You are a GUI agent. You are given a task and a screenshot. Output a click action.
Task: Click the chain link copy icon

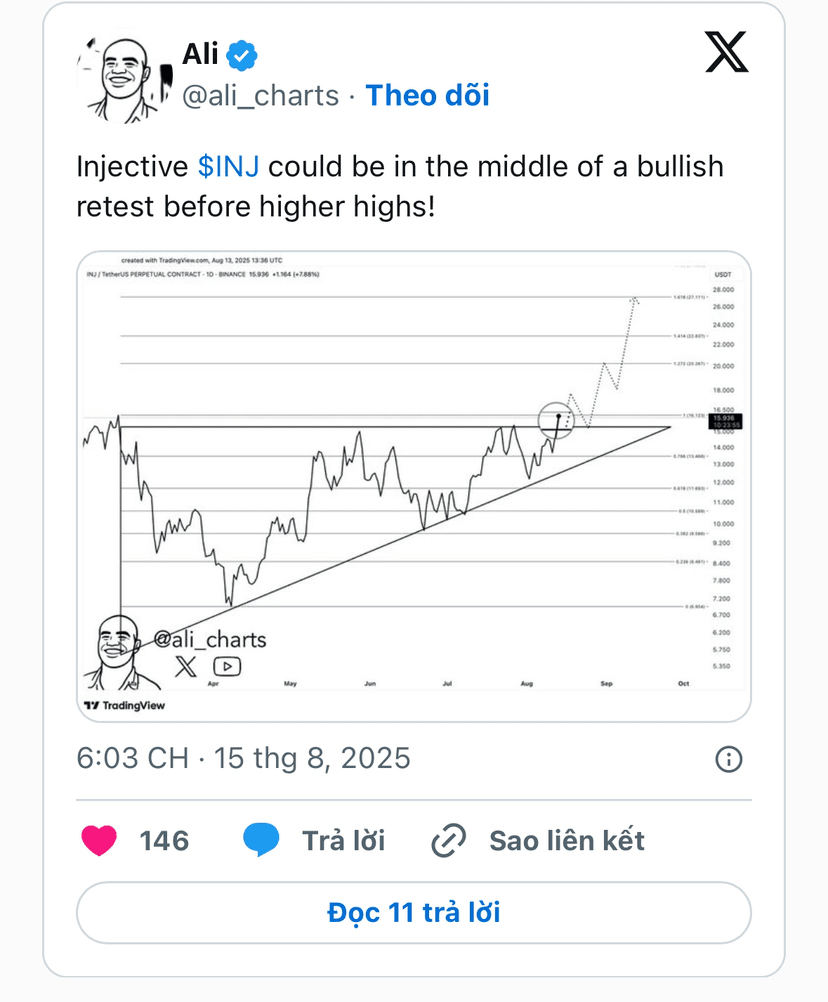(448, 840)
